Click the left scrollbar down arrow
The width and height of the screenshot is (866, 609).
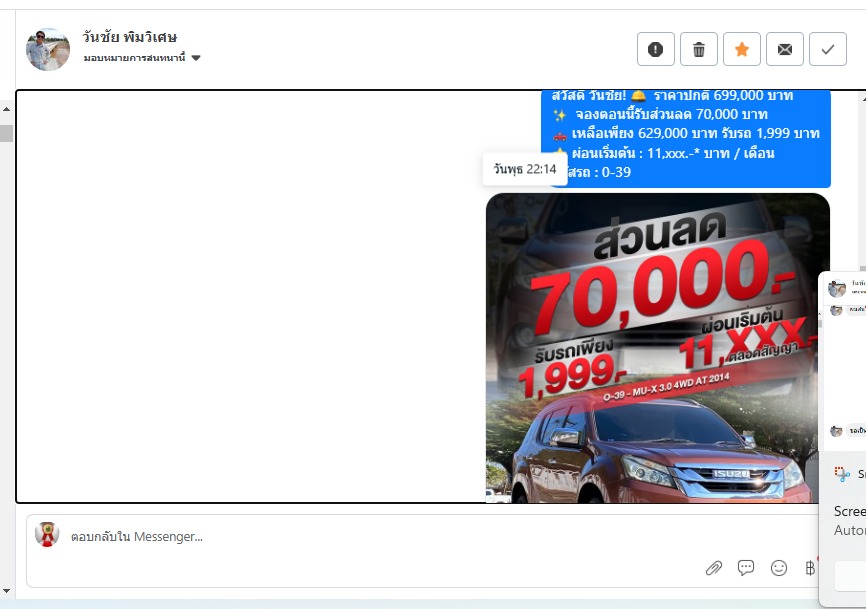pos(7,591)
